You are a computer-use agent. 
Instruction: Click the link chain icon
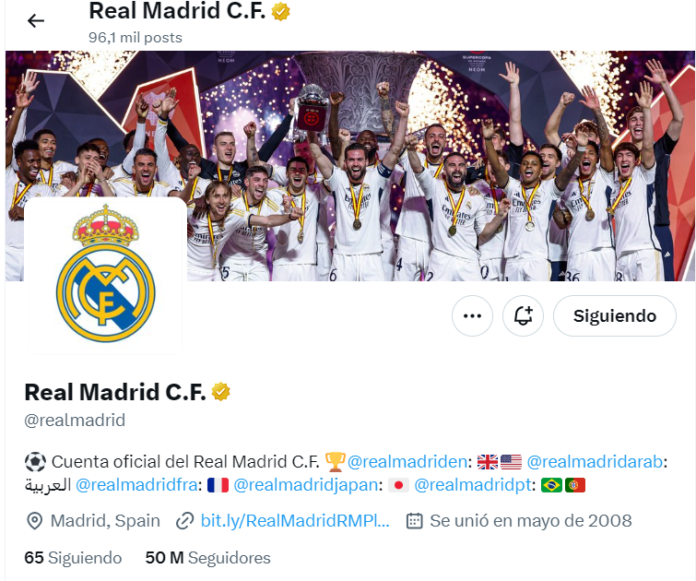[x=185, y=521]
